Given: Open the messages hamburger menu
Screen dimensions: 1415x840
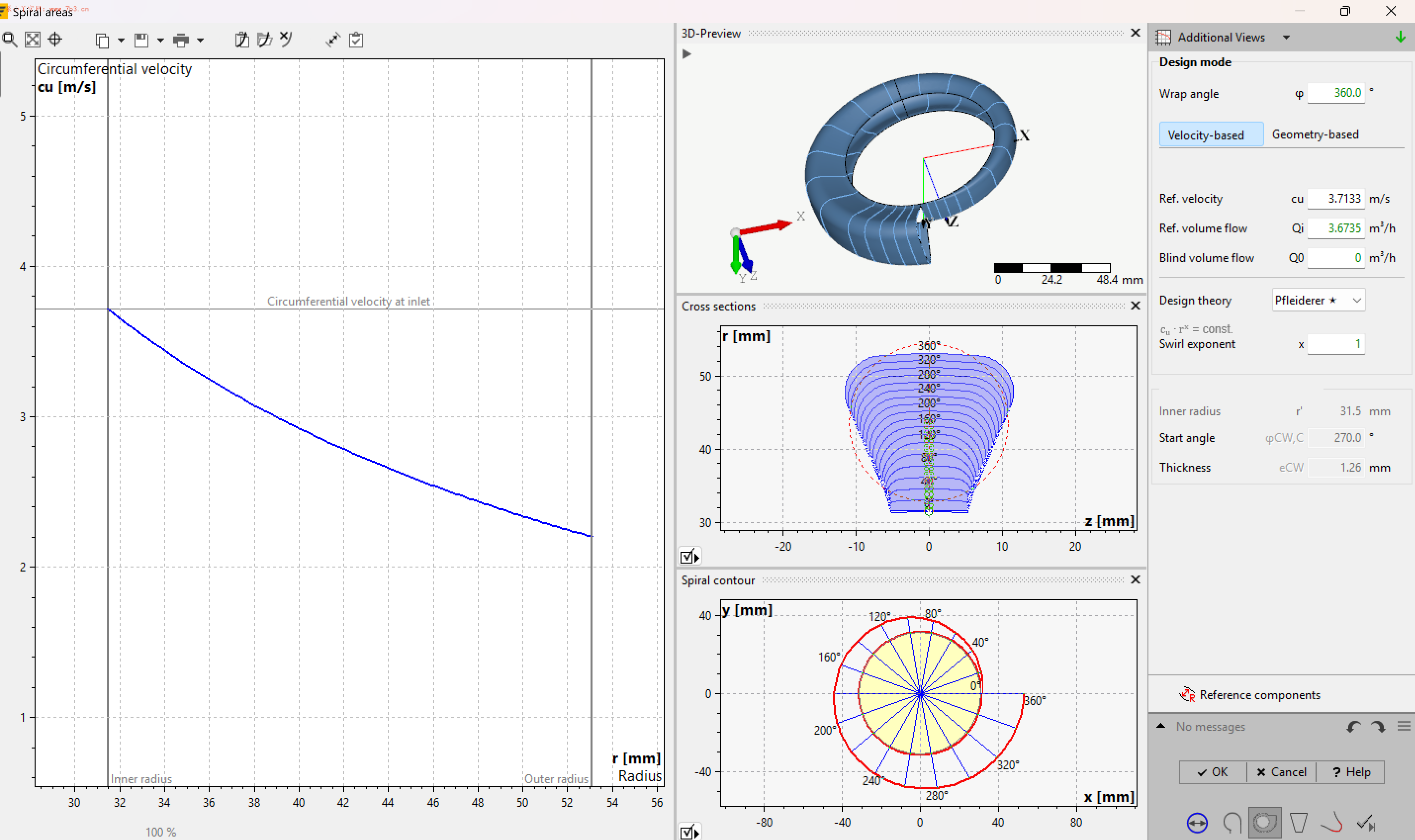Looking at the screenshot, I should pos(1404,726).
